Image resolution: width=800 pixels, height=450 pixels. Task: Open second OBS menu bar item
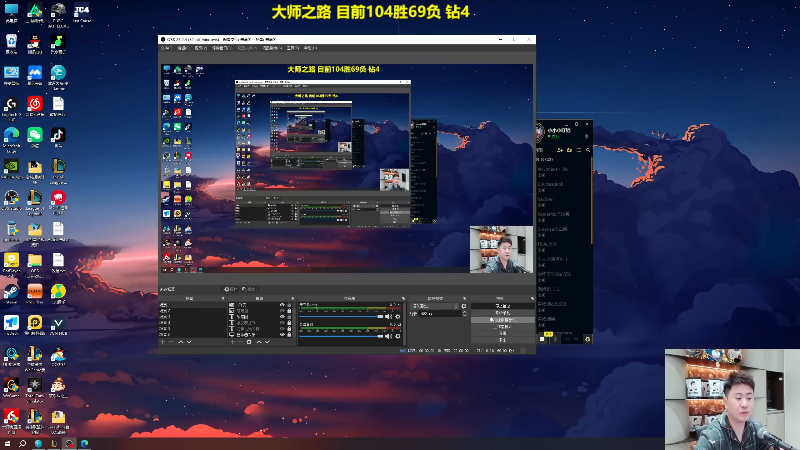[184, 48]
